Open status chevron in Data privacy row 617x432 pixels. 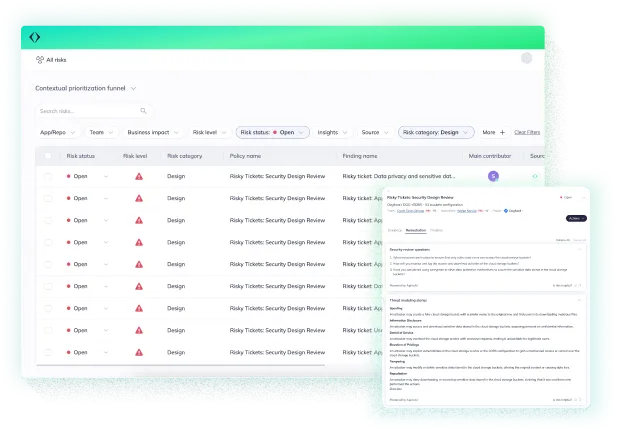click(106, 177)
